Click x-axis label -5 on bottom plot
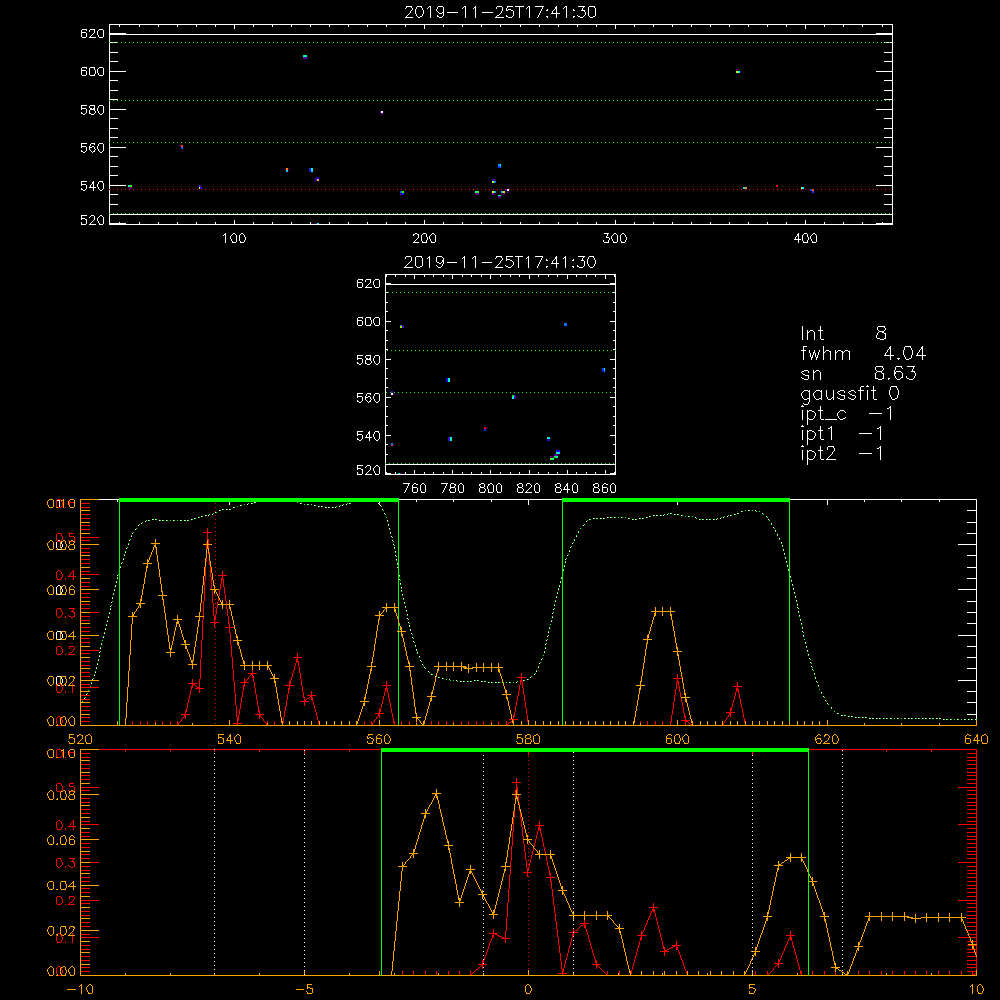 (304, 990)
